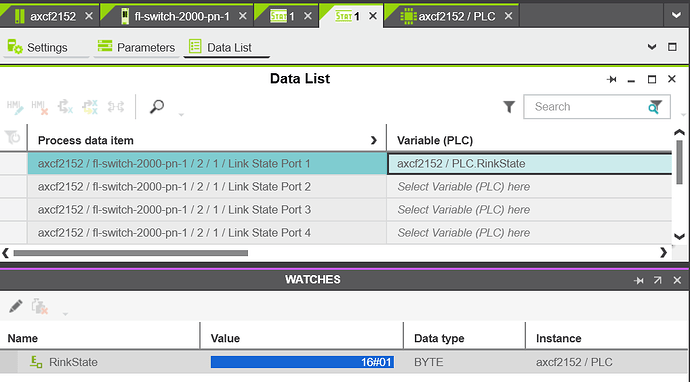690x382 pixels.
Task: Sort watches by Value column
Action: tap(225, 338)
